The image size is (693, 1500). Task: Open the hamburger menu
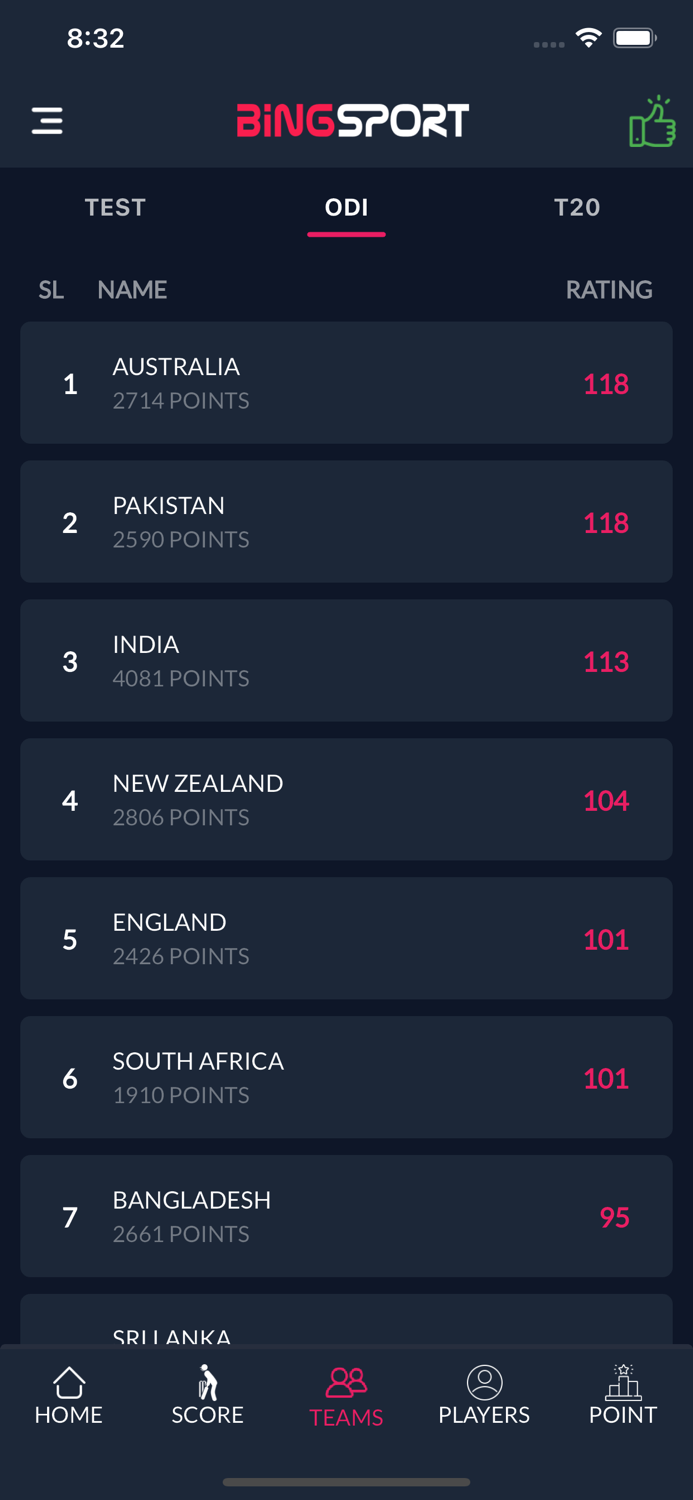[47, 121]
